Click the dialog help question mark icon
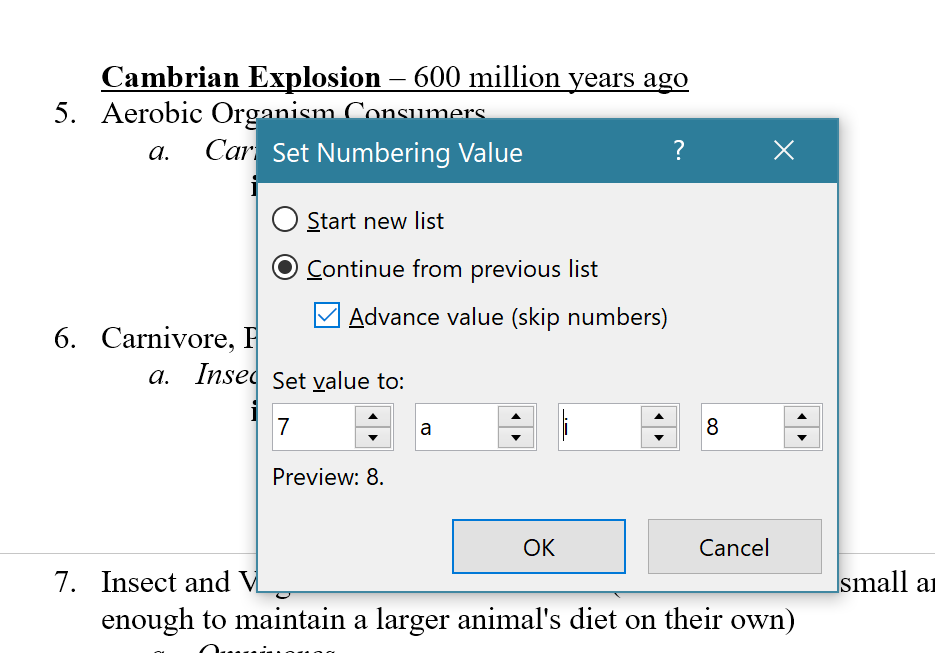The width and height of the screenshot is (935, 653). (x=679, y=151)
